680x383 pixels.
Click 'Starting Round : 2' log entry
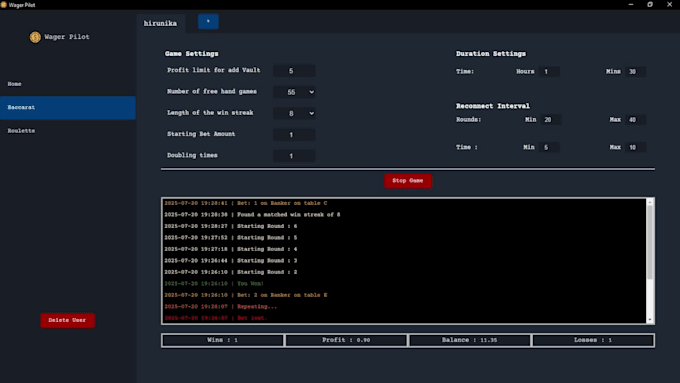tap(230, 272)
